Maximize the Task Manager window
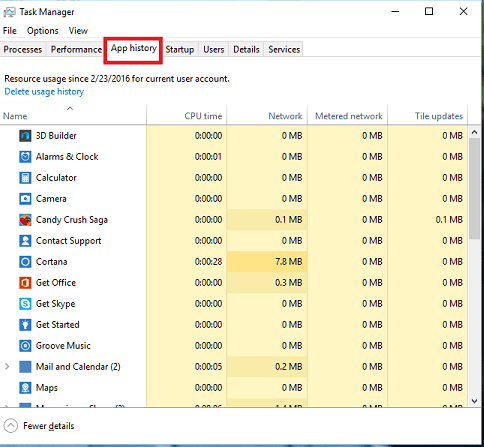The image size is (484, 447). pos(429,11)
